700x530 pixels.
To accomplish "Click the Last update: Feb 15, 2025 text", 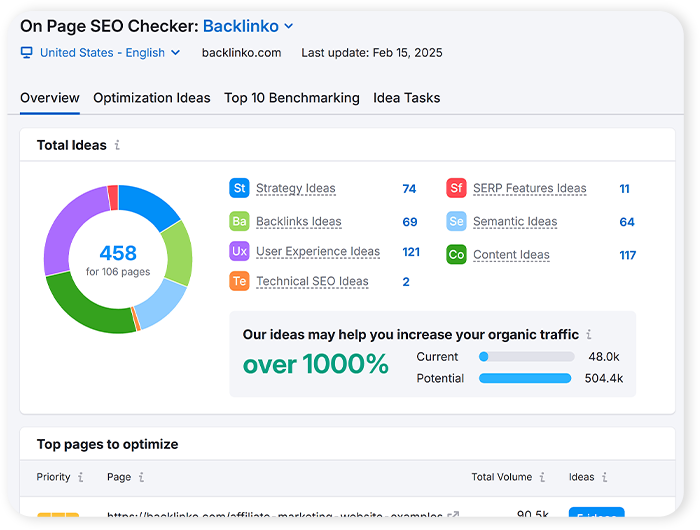I will tap(372, 53).
